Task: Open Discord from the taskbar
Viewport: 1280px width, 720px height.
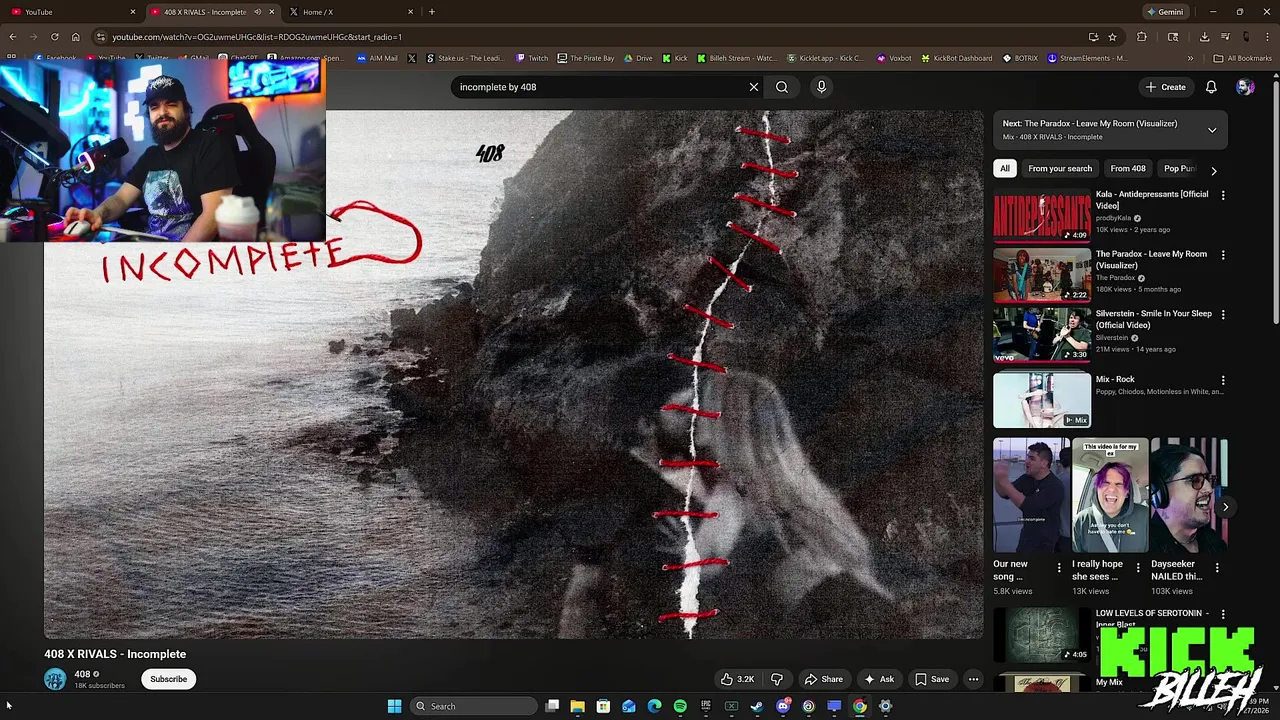Action: point(783,706)
